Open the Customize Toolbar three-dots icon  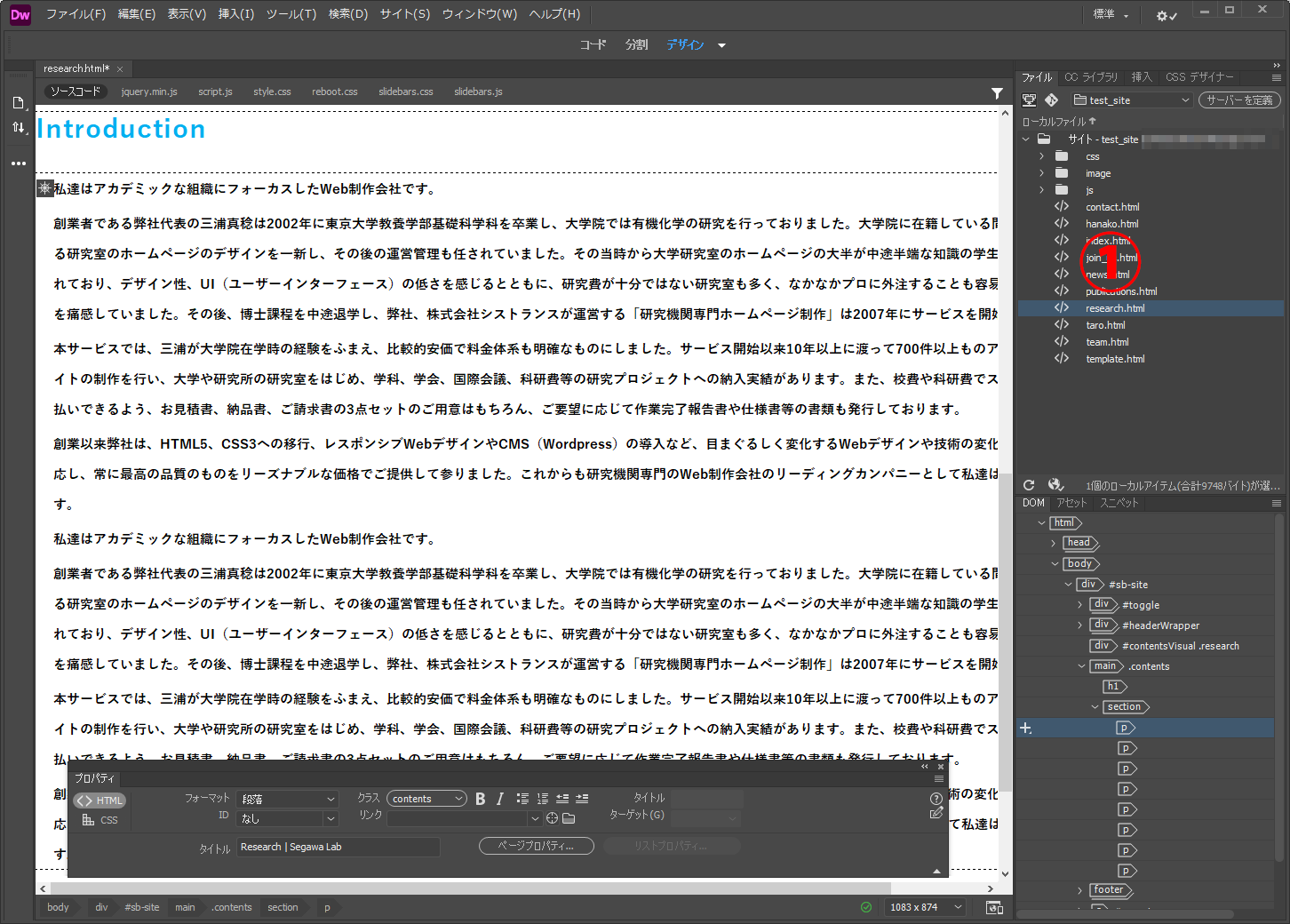click(19, 163)
